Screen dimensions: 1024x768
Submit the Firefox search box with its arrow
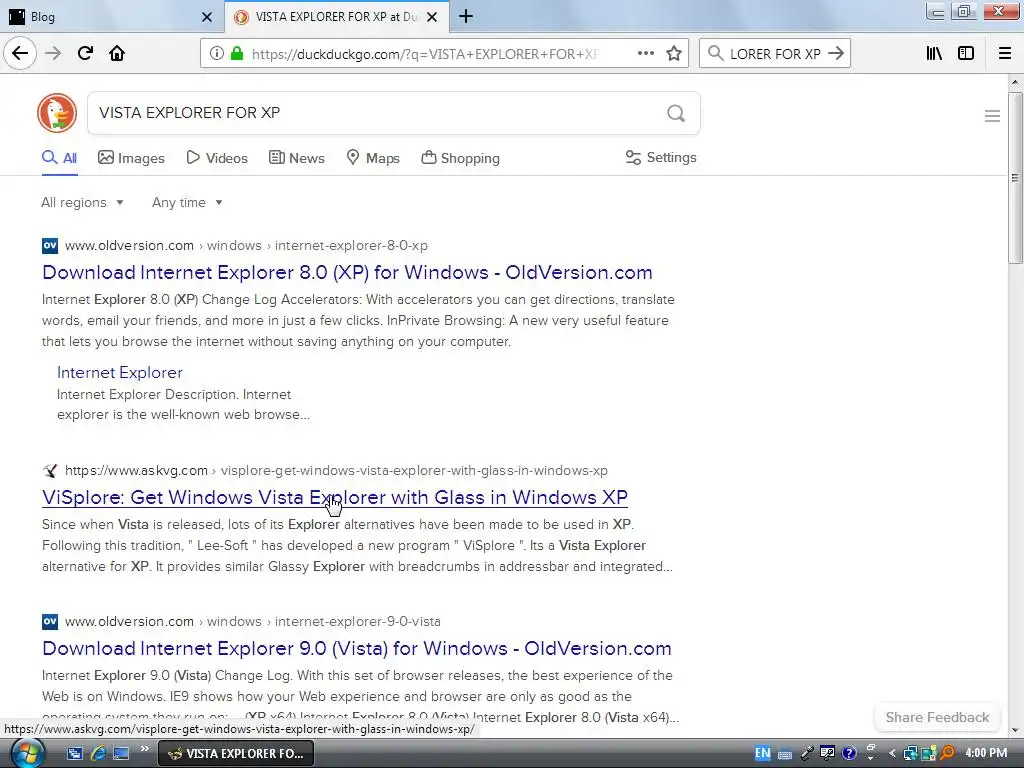pyautogui.click(x=836, y=54)
